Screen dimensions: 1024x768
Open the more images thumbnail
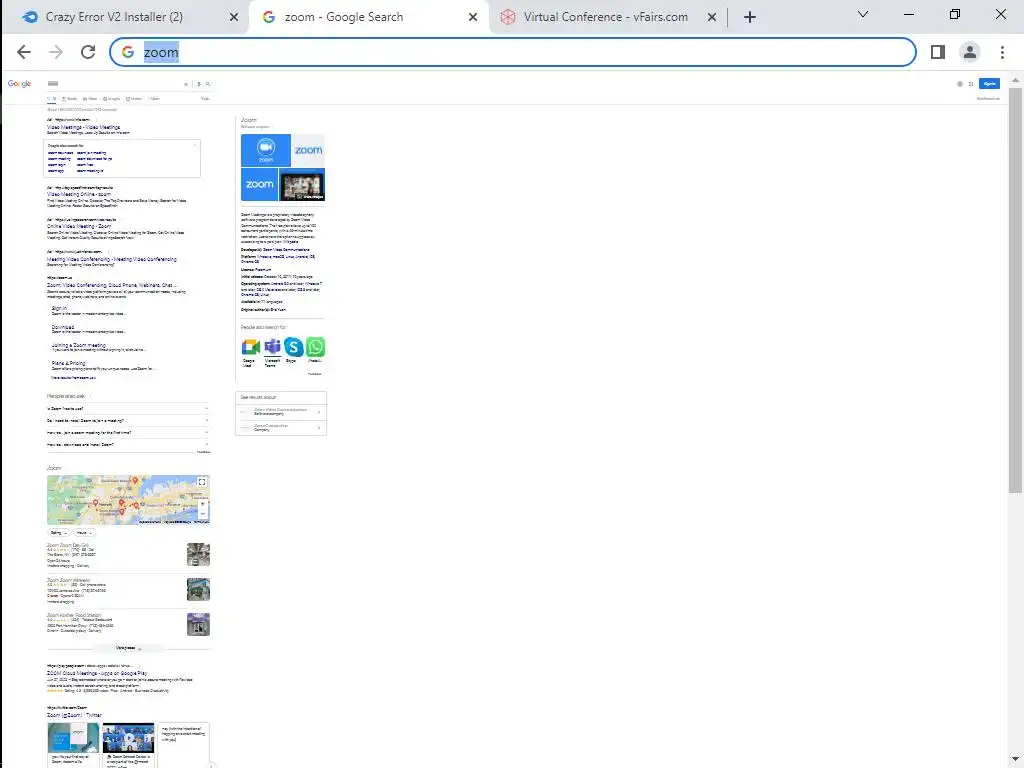click(x=302, y=184)
